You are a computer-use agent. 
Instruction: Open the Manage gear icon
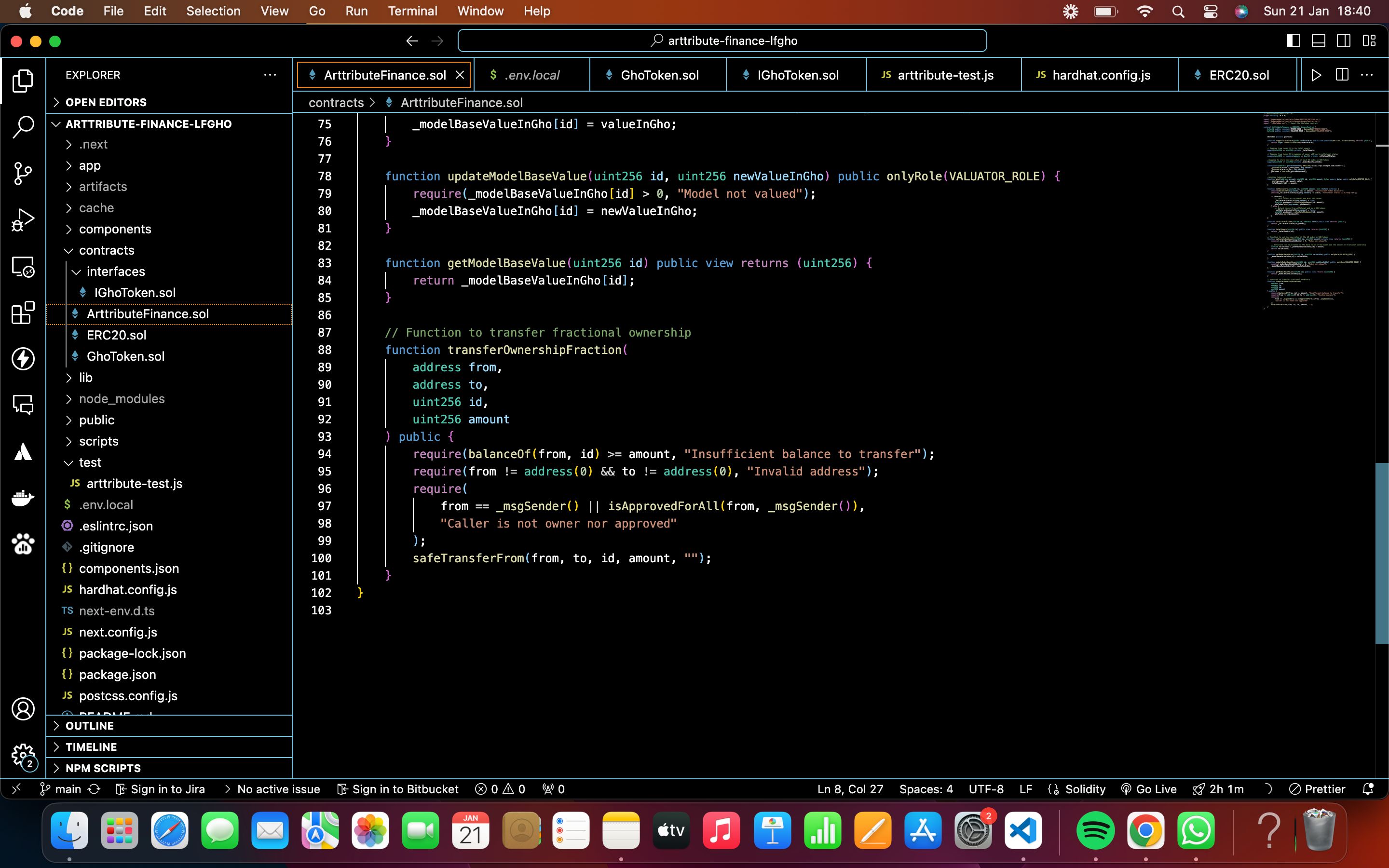point(23,755)
